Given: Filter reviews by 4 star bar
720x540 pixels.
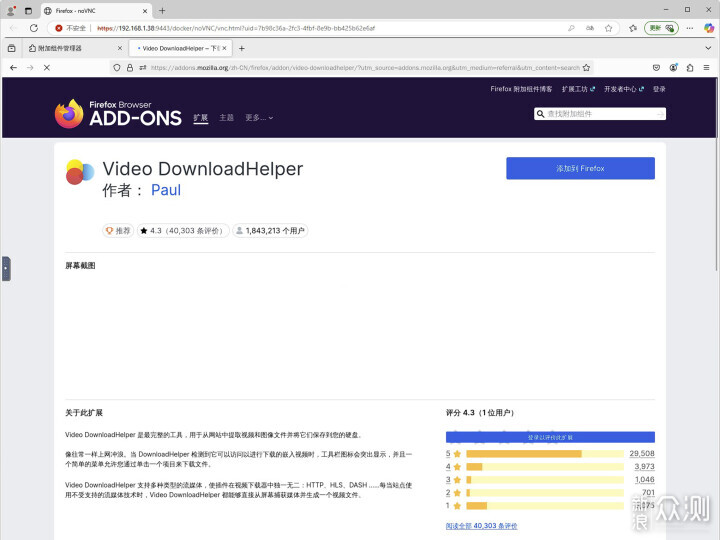Looking at the screenshot, I should tap(545, 467).
